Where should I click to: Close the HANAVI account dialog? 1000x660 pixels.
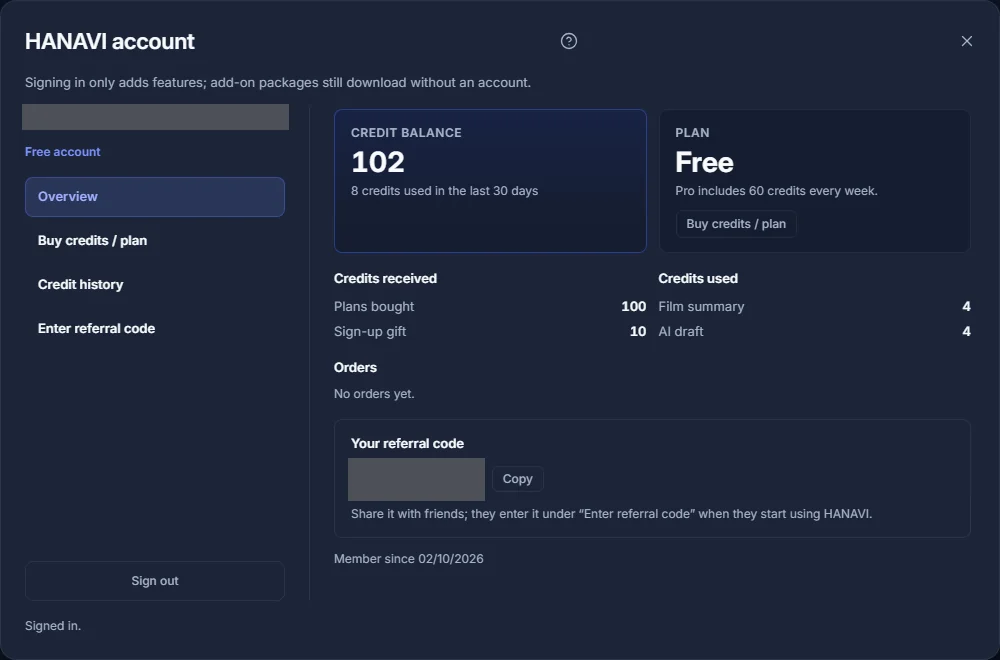tap(966, 41)
